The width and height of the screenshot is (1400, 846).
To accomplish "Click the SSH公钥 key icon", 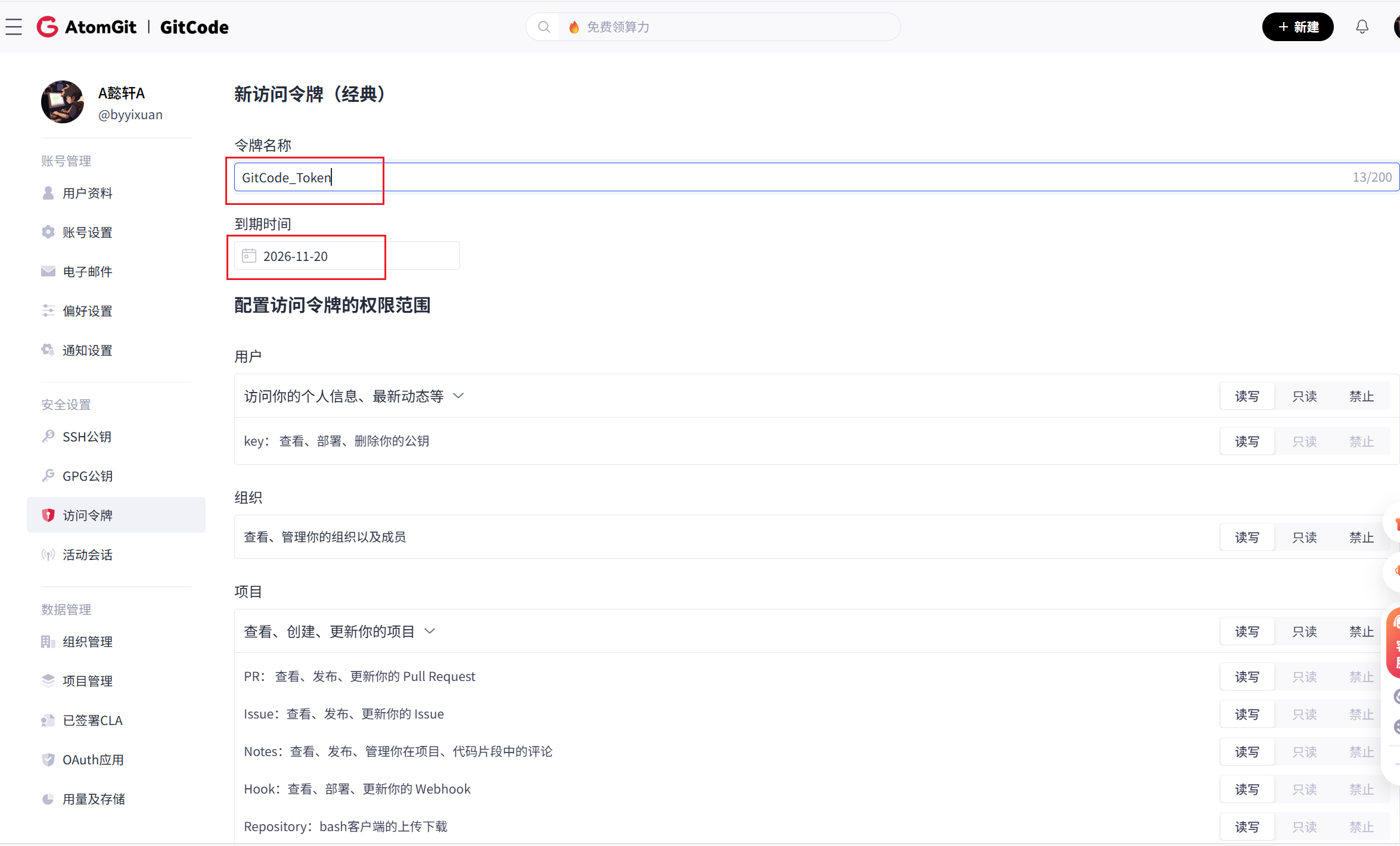I will click(48, 437).
